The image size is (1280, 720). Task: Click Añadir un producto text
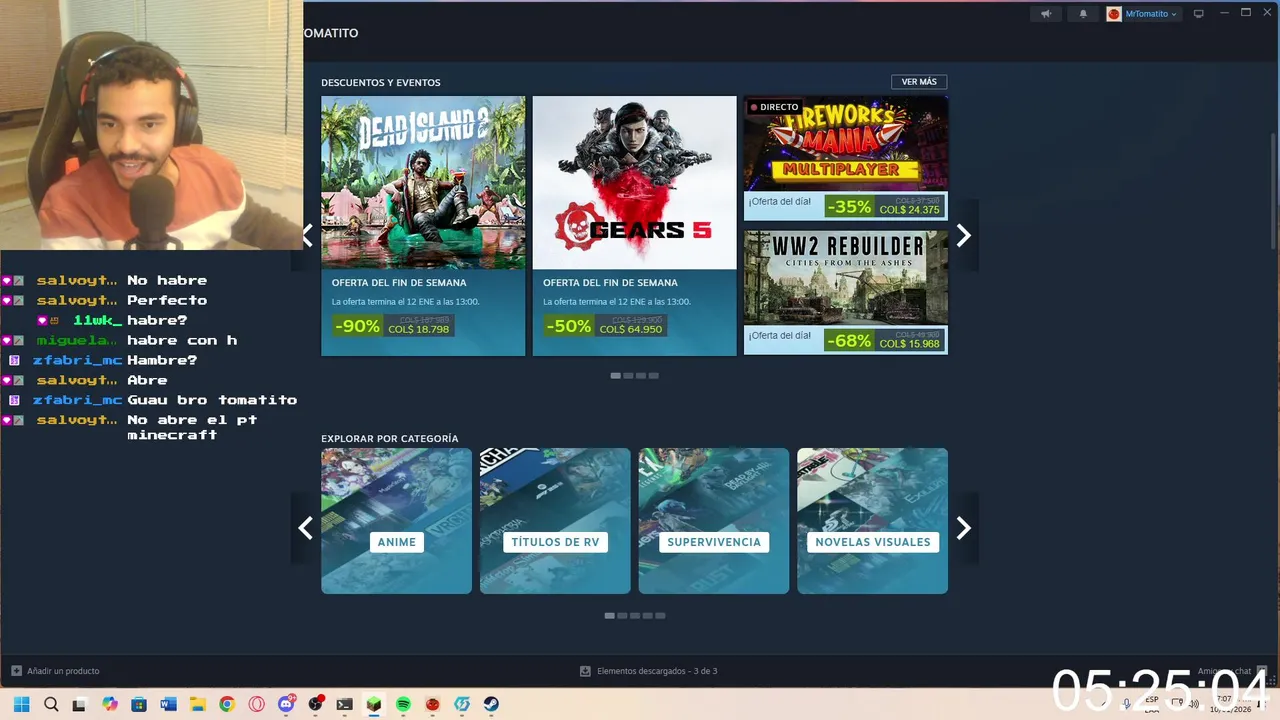[x=63, y=671]
